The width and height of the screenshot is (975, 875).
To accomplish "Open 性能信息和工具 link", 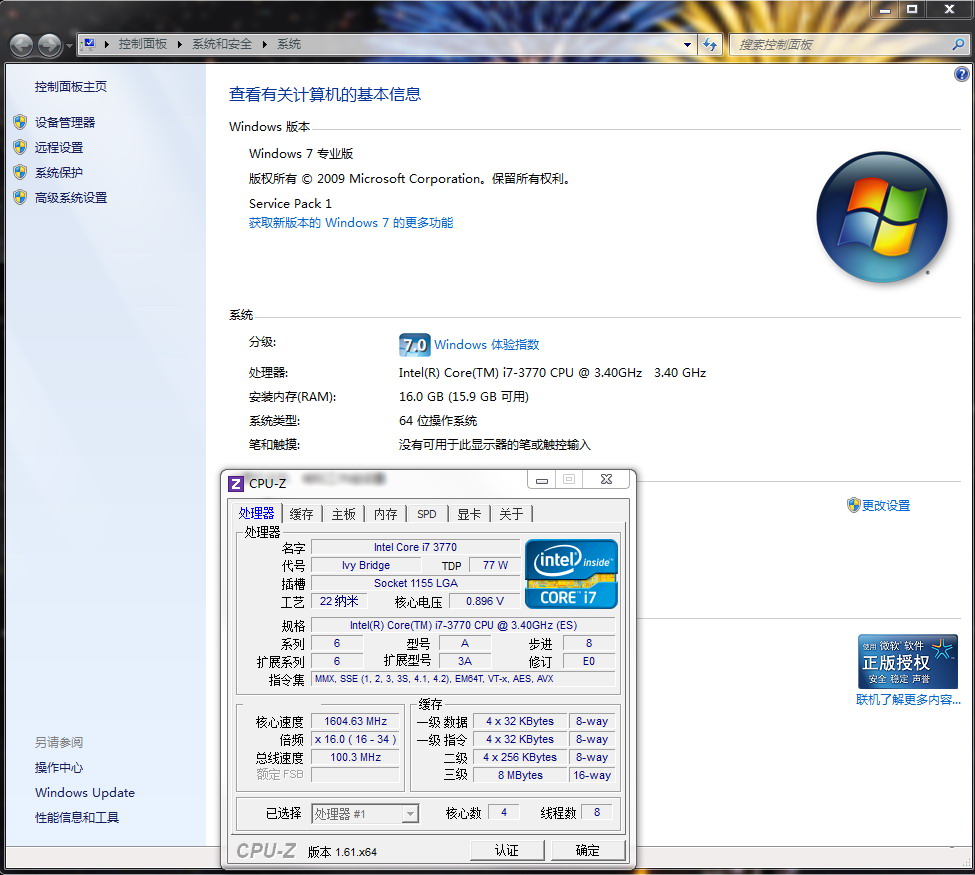I will 76,817.
